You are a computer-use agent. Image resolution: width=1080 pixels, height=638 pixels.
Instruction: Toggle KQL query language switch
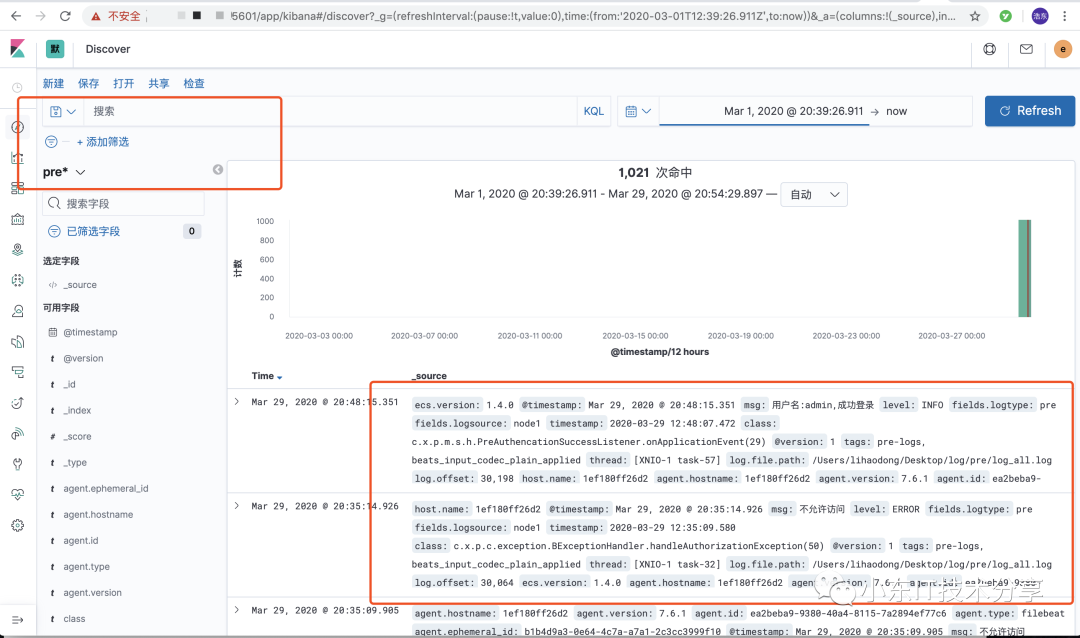point(594,111)
